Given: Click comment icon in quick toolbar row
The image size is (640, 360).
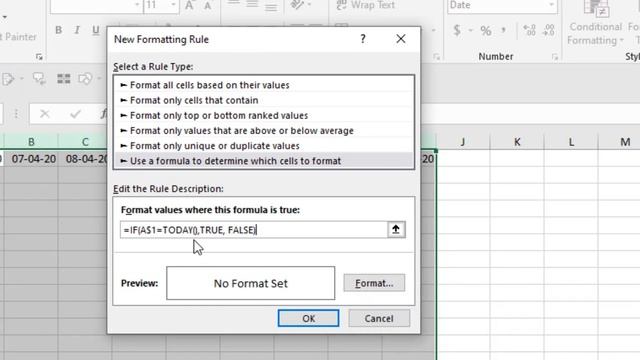Looking at the screenshot, I should [39, 78].
